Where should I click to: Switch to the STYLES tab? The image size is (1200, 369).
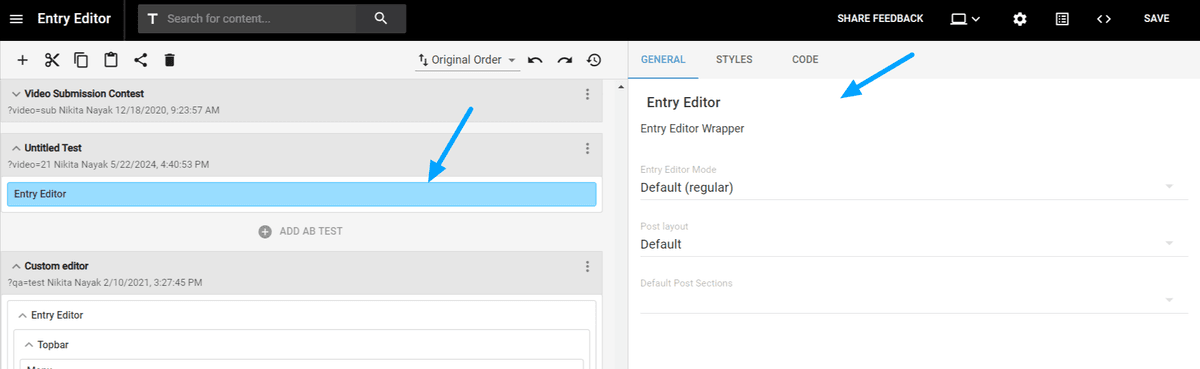[x=734, y=60]
